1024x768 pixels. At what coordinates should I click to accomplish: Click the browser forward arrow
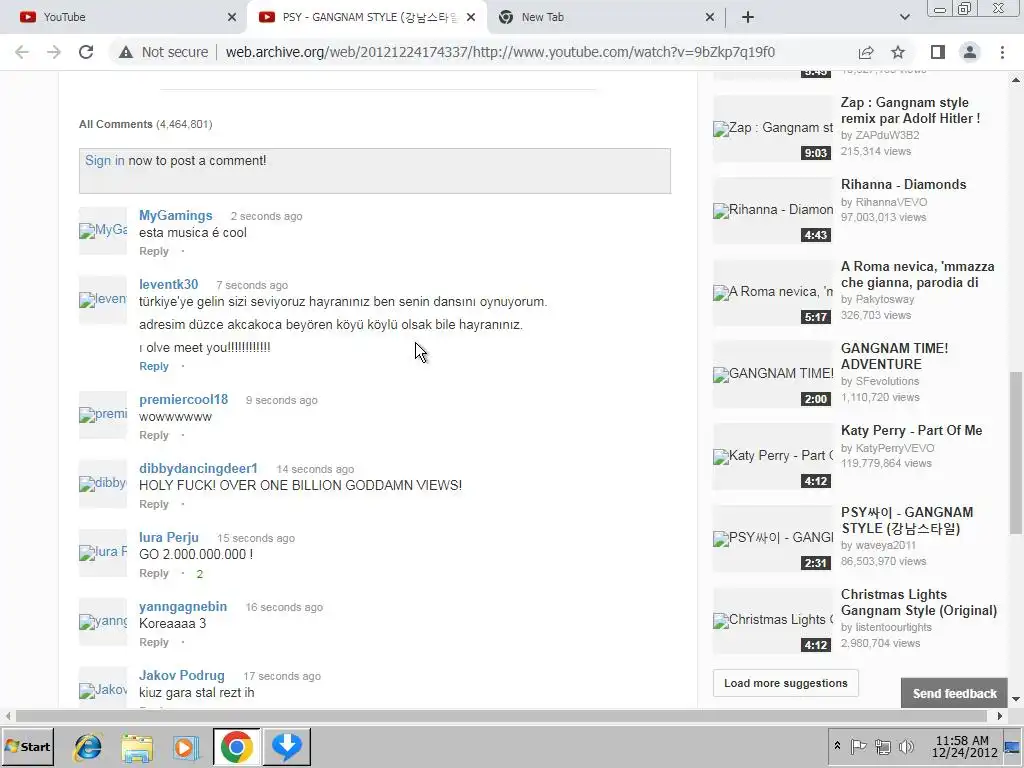[54, 52]
